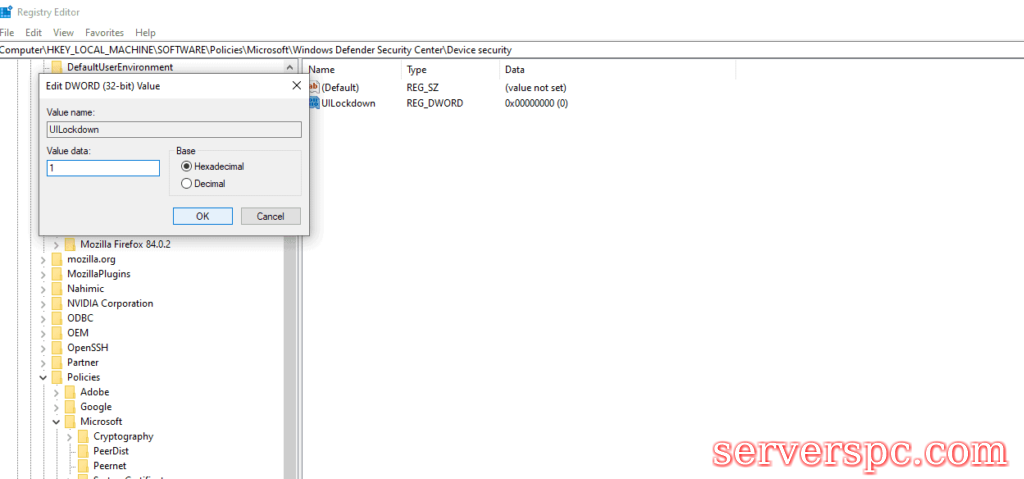Expand the Adobe key arrow
Image resolution: width=1024 pixels, height=479 pixels.
(56, 392)
